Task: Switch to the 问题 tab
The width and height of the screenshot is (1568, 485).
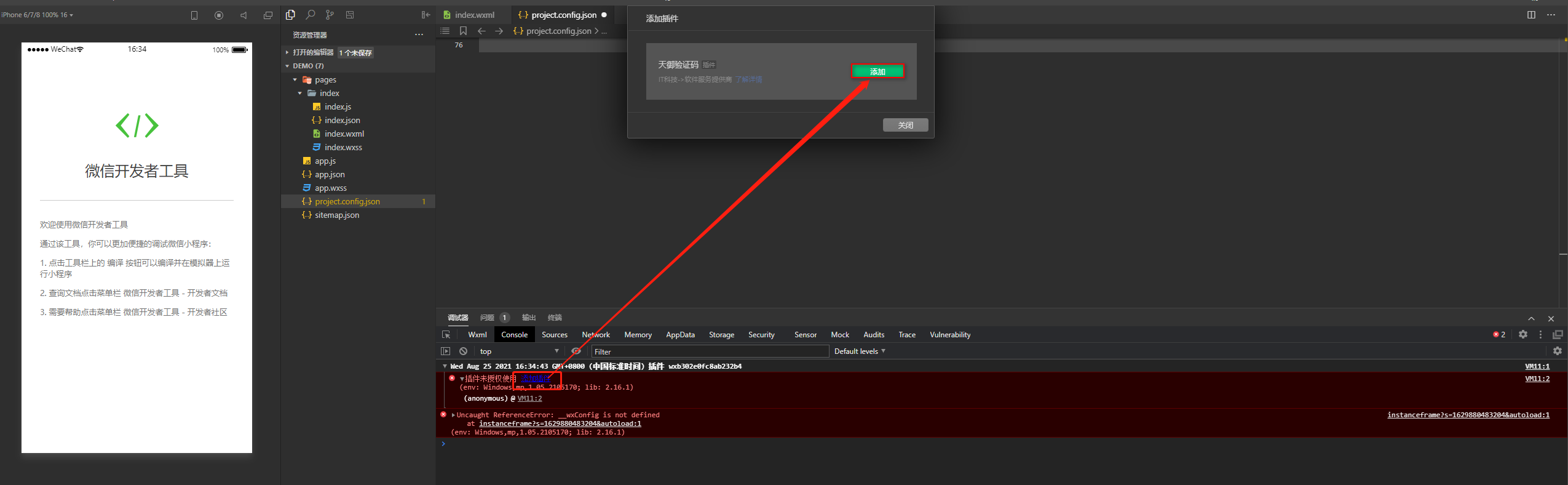Action: [x=487, y=318]
